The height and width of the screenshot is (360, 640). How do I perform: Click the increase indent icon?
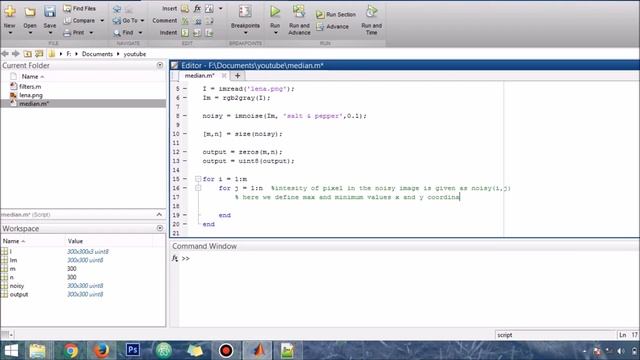tap(197, 33)
